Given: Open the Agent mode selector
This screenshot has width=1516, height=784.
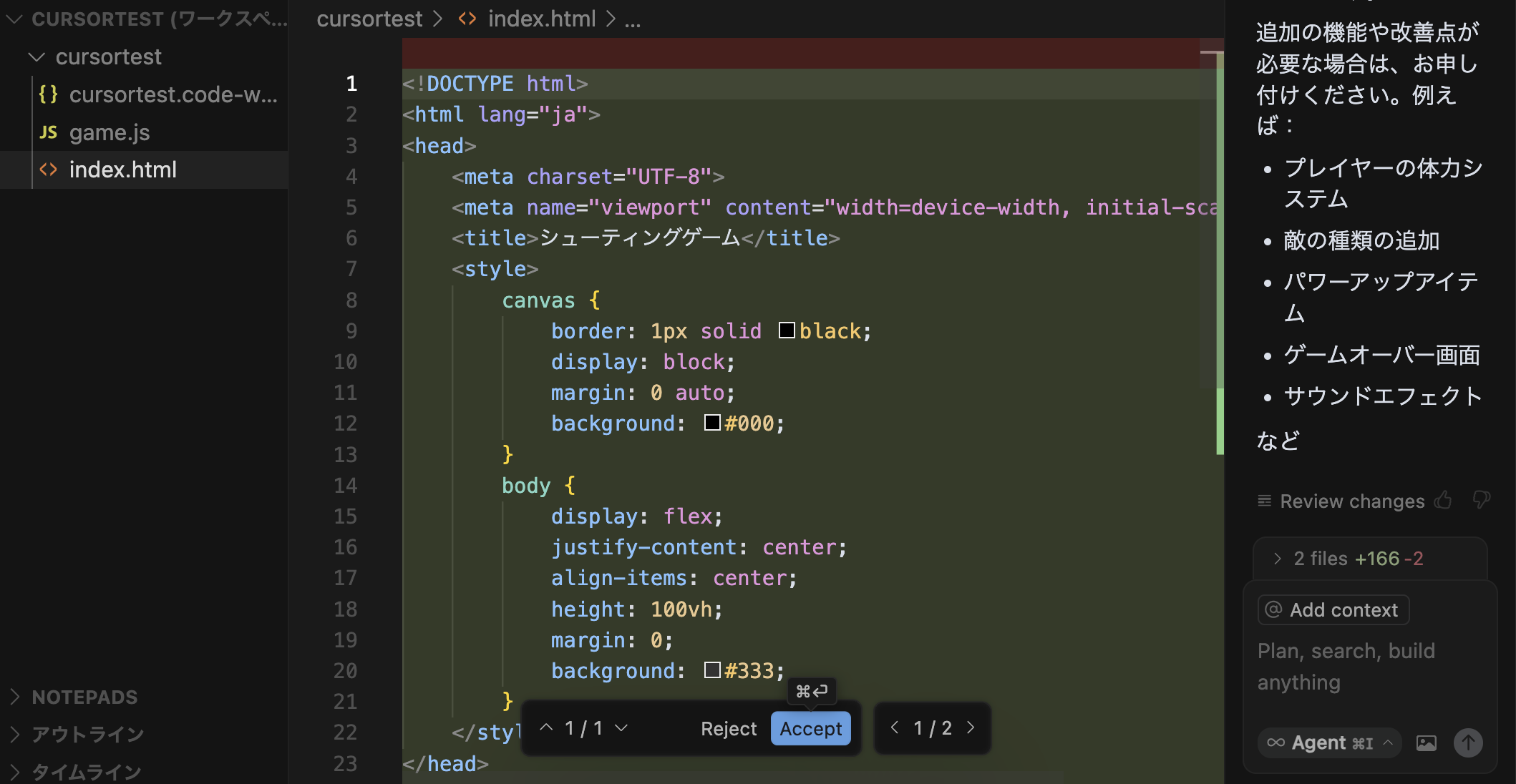Looking at the screenshot, I should pyautogui.click(x=1329, y=743).
